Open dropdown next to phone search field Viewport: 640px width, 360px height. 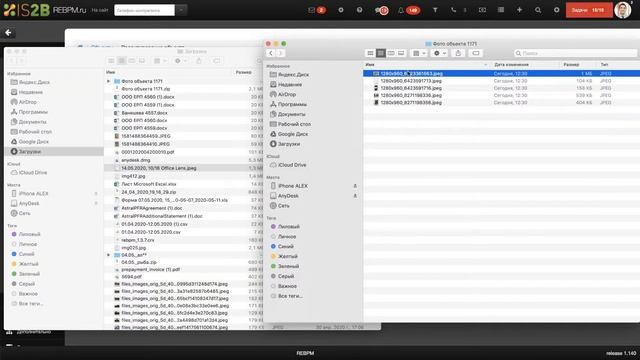tap(182, 10)
